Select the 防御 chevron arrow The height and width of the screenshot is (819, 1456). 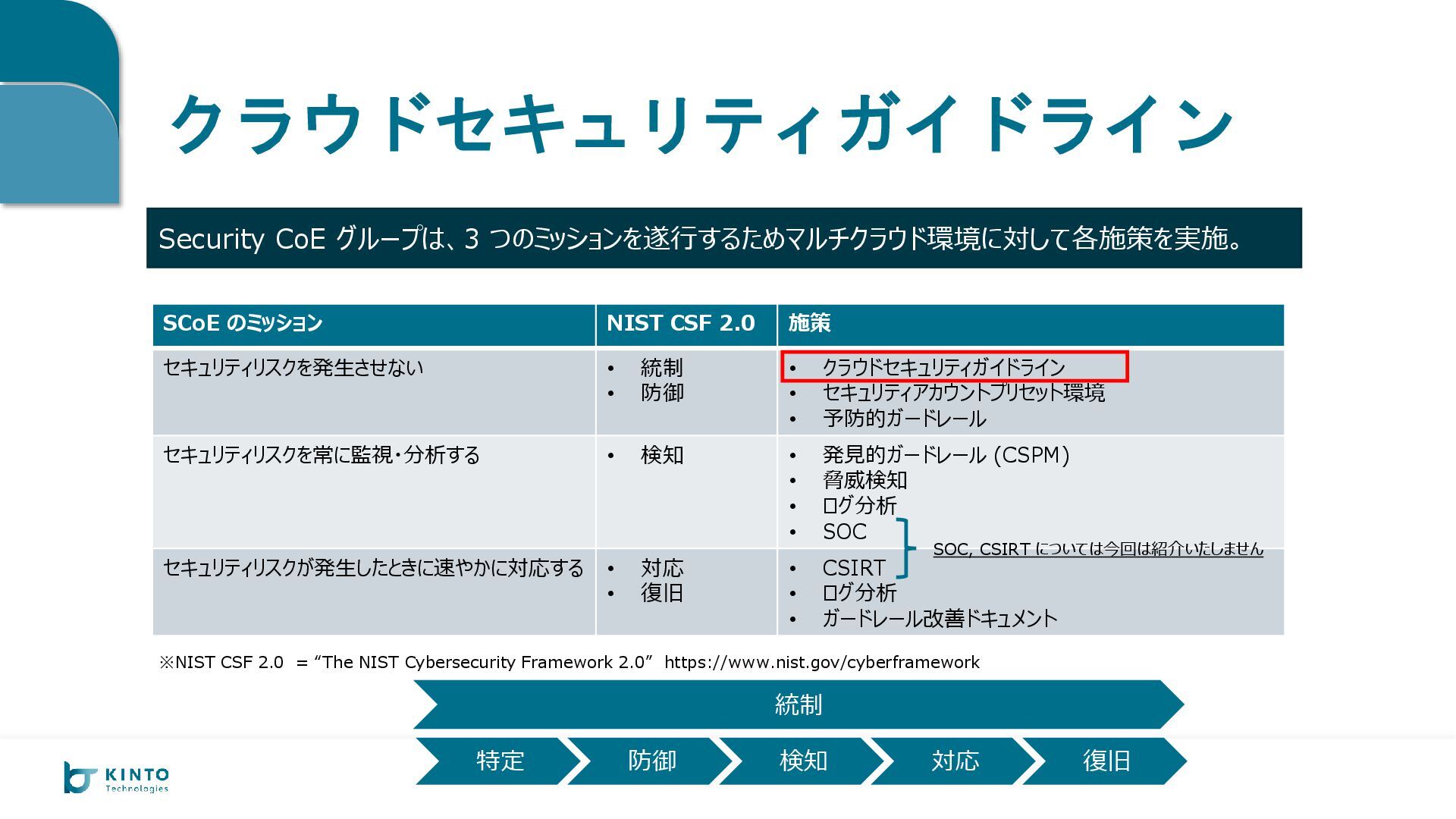(x=651, y=761)
